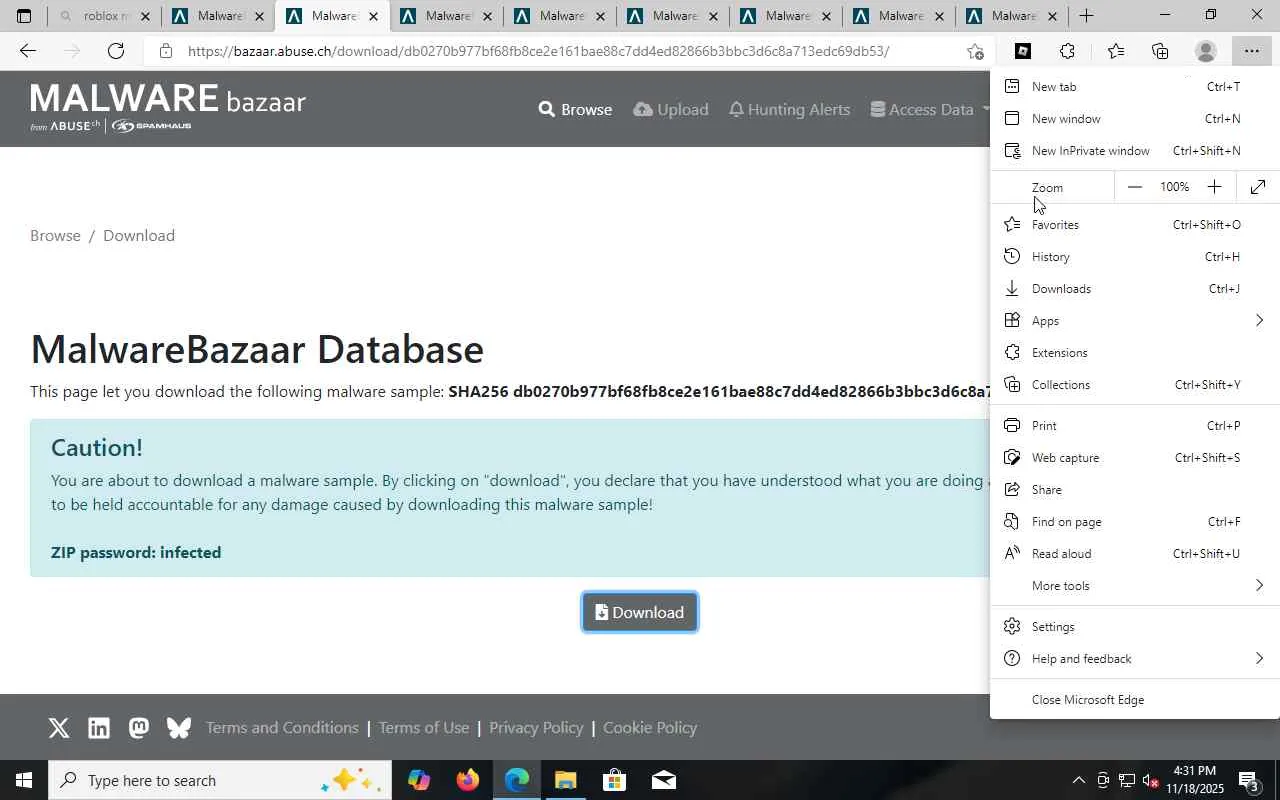Open Settings from the Edge menu
Viewport: 1280px width, 800px height.
(x=1135, y=627)
